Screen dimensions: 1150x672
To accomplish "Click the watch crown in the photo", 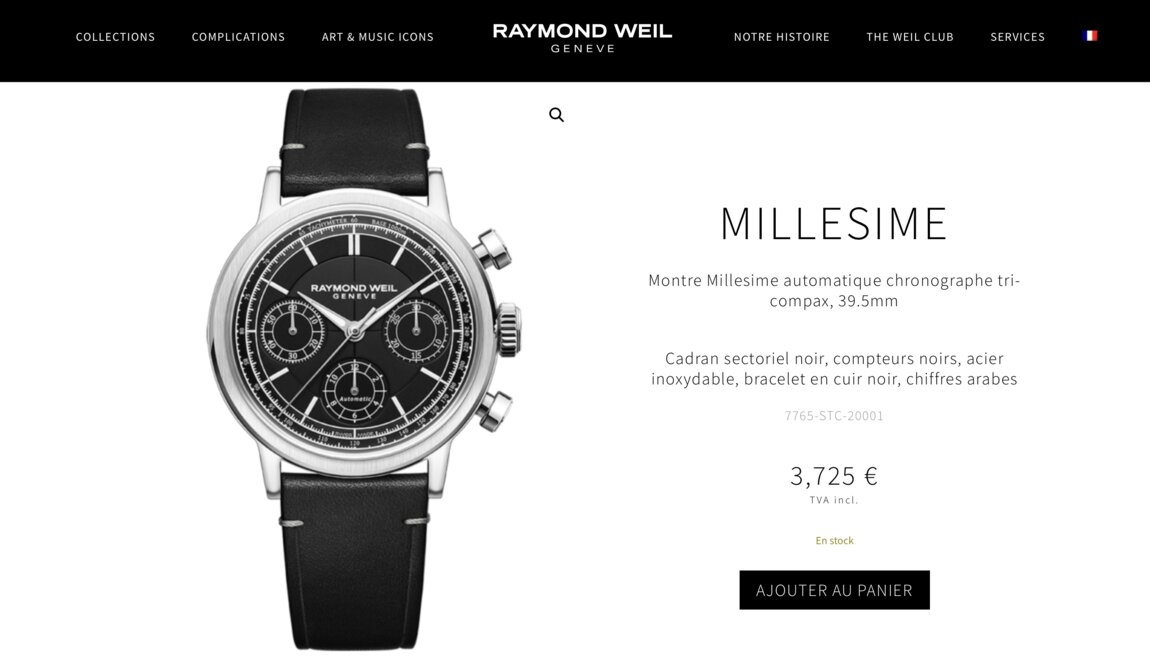I will coord(509,330).
